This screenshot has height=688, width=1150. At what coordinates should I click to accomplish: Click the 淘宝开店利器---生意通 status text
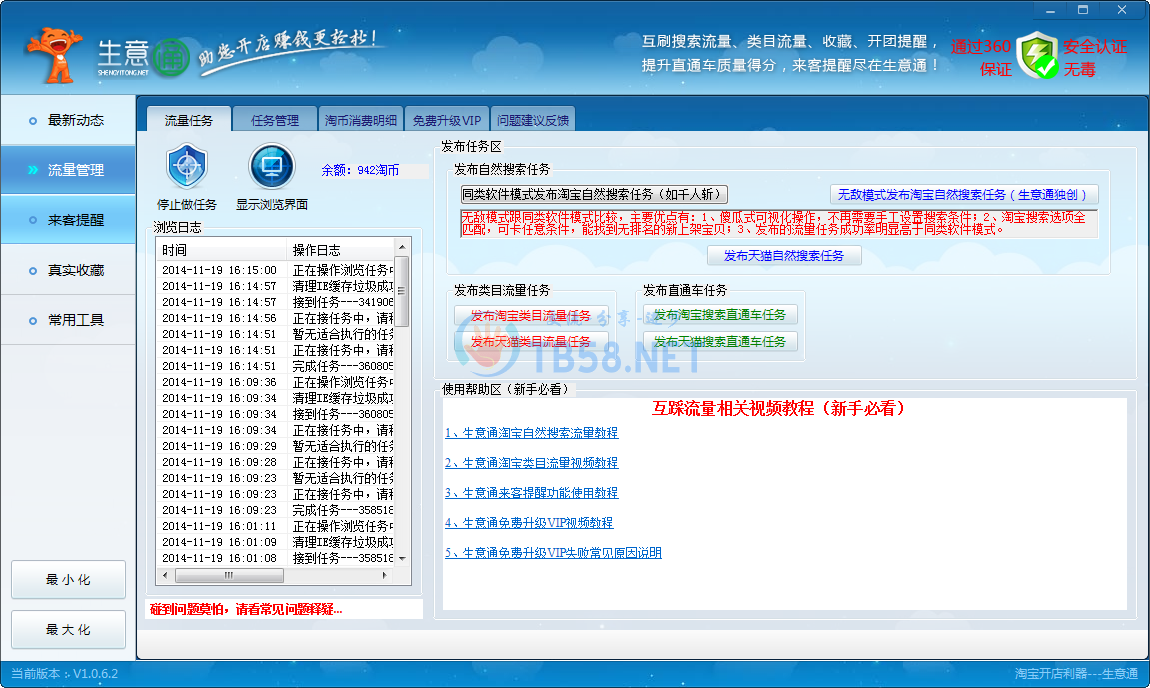(1076, 673)
